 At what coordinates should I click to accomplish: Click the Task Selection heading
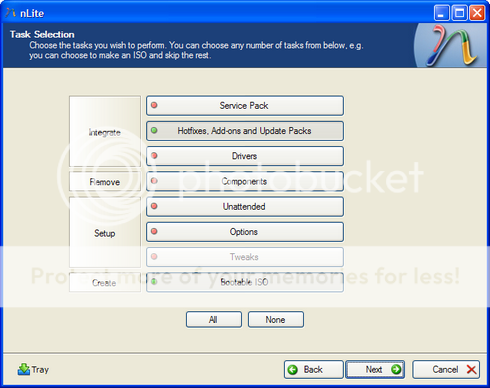(42, 34)
